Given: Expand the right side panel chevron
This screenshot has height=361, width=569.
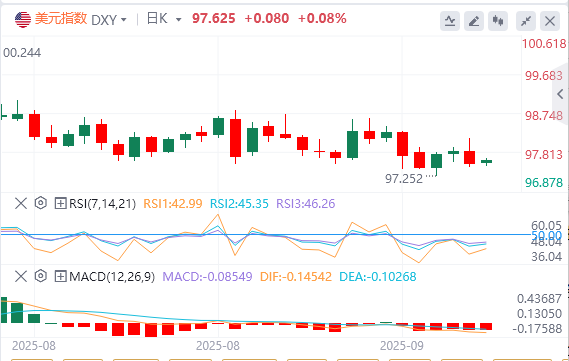Looking at the screenshot, I should point(560,94).
